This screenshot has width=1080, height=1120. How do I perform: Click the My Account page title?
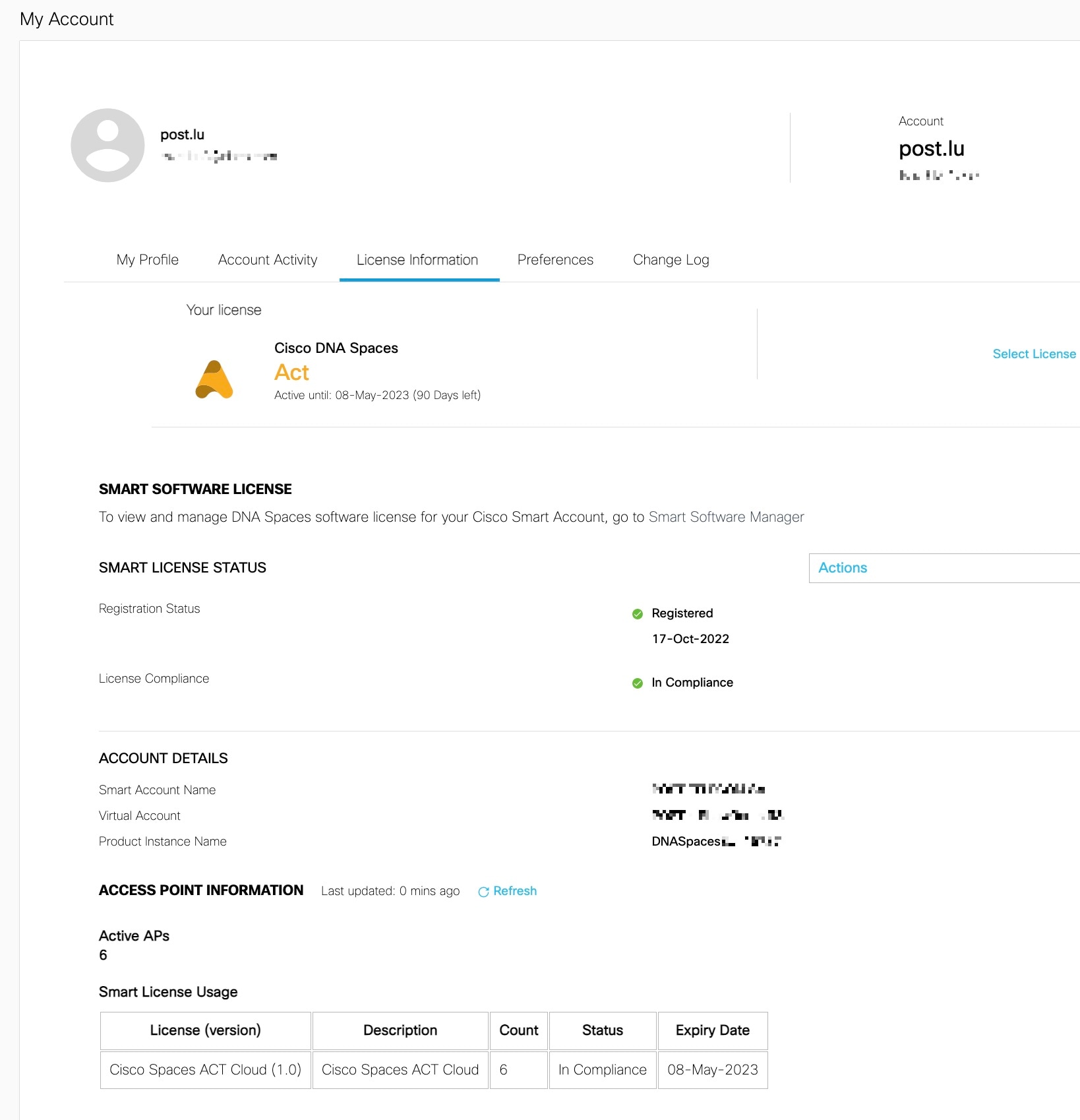click(x=67, y=19)
